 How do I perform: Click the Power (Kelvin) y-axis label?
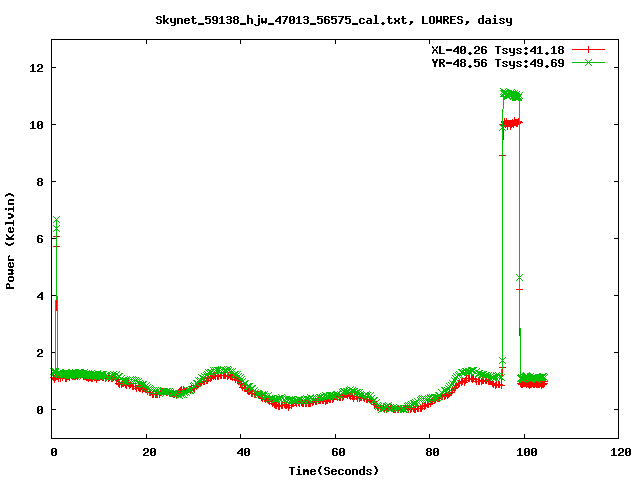tap(10, 241)
